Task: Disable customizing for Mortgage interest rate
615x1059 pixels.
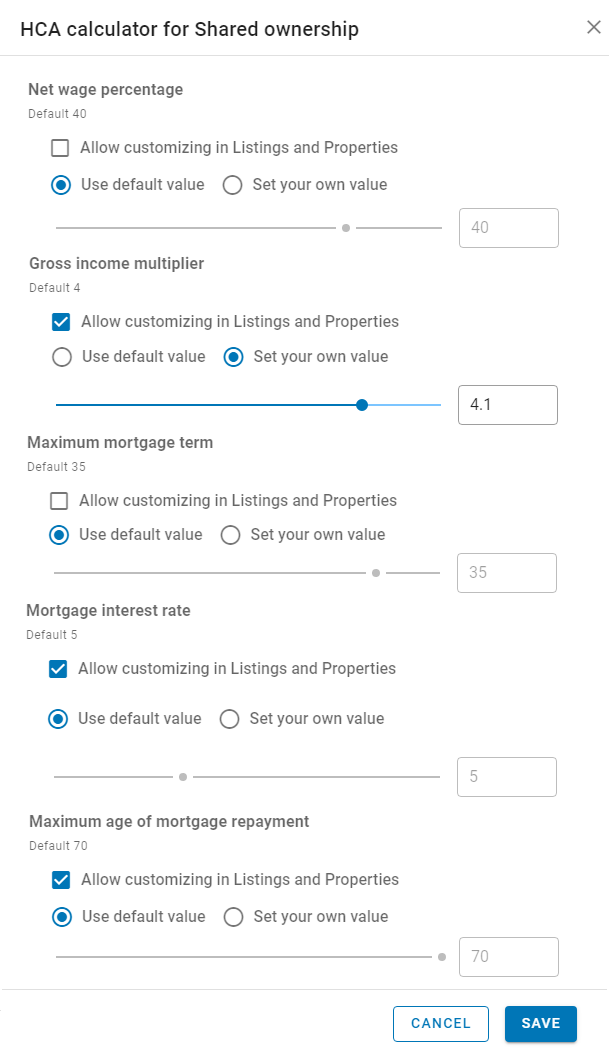Action: point(58,669)
